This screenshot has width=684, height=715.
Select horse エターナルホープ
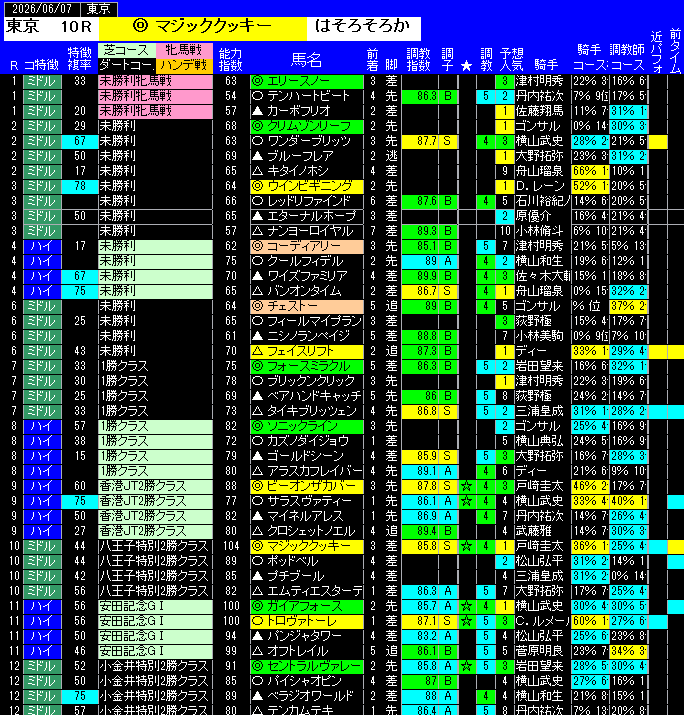pos(306,216)
